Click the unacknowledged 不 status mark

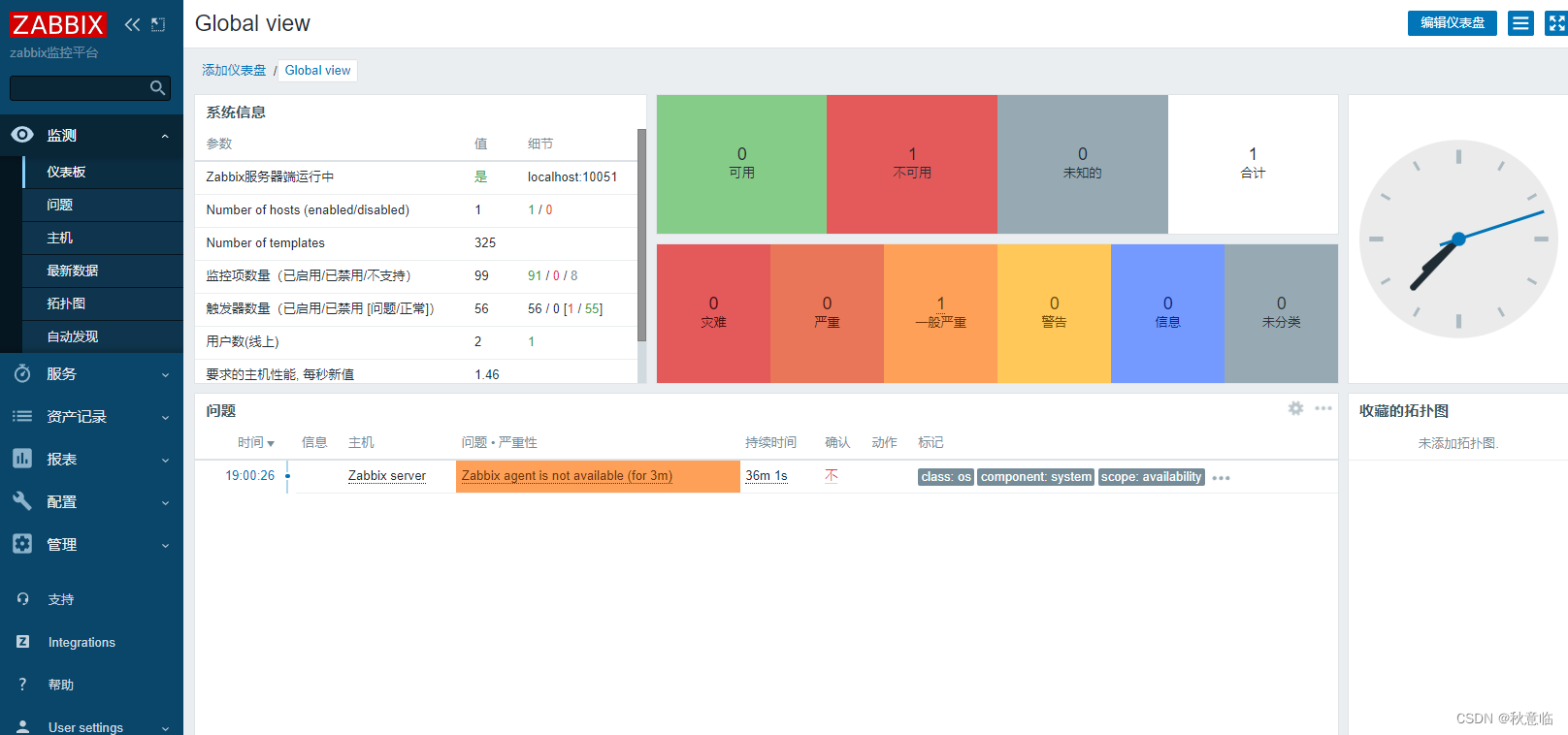tap(832, 475)
